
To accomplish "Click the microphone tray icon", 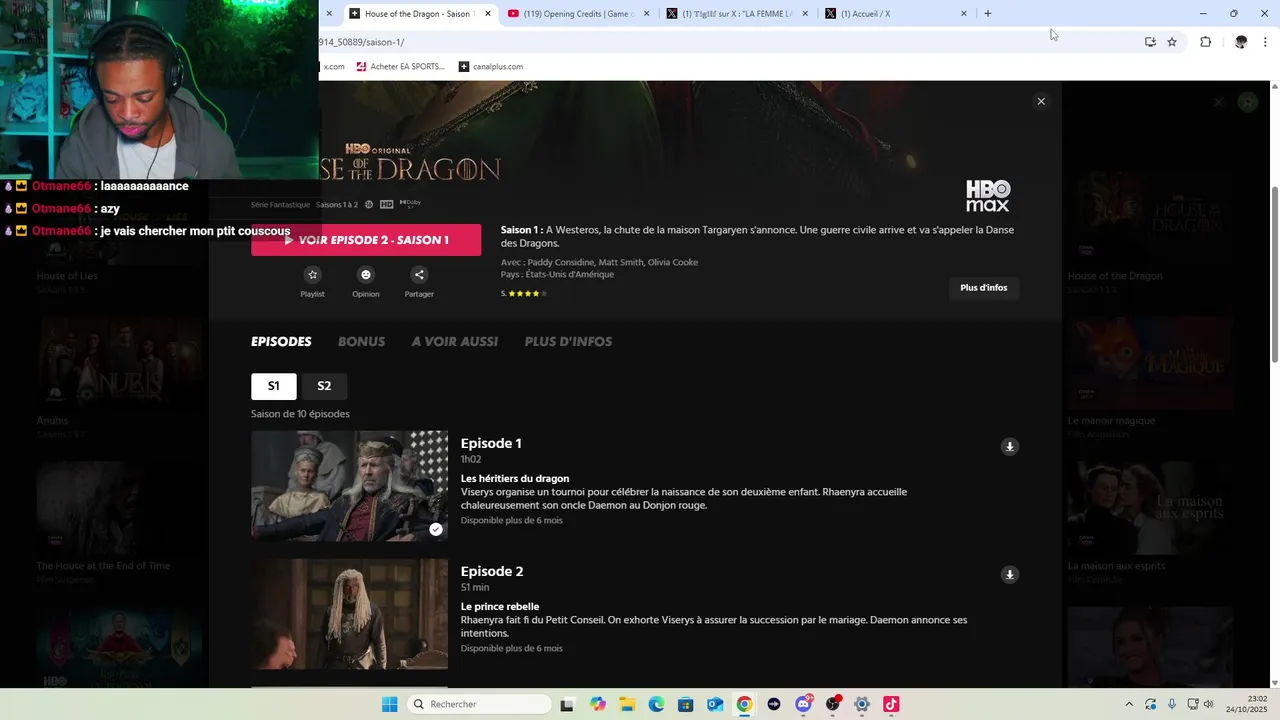I will 1172,704.
